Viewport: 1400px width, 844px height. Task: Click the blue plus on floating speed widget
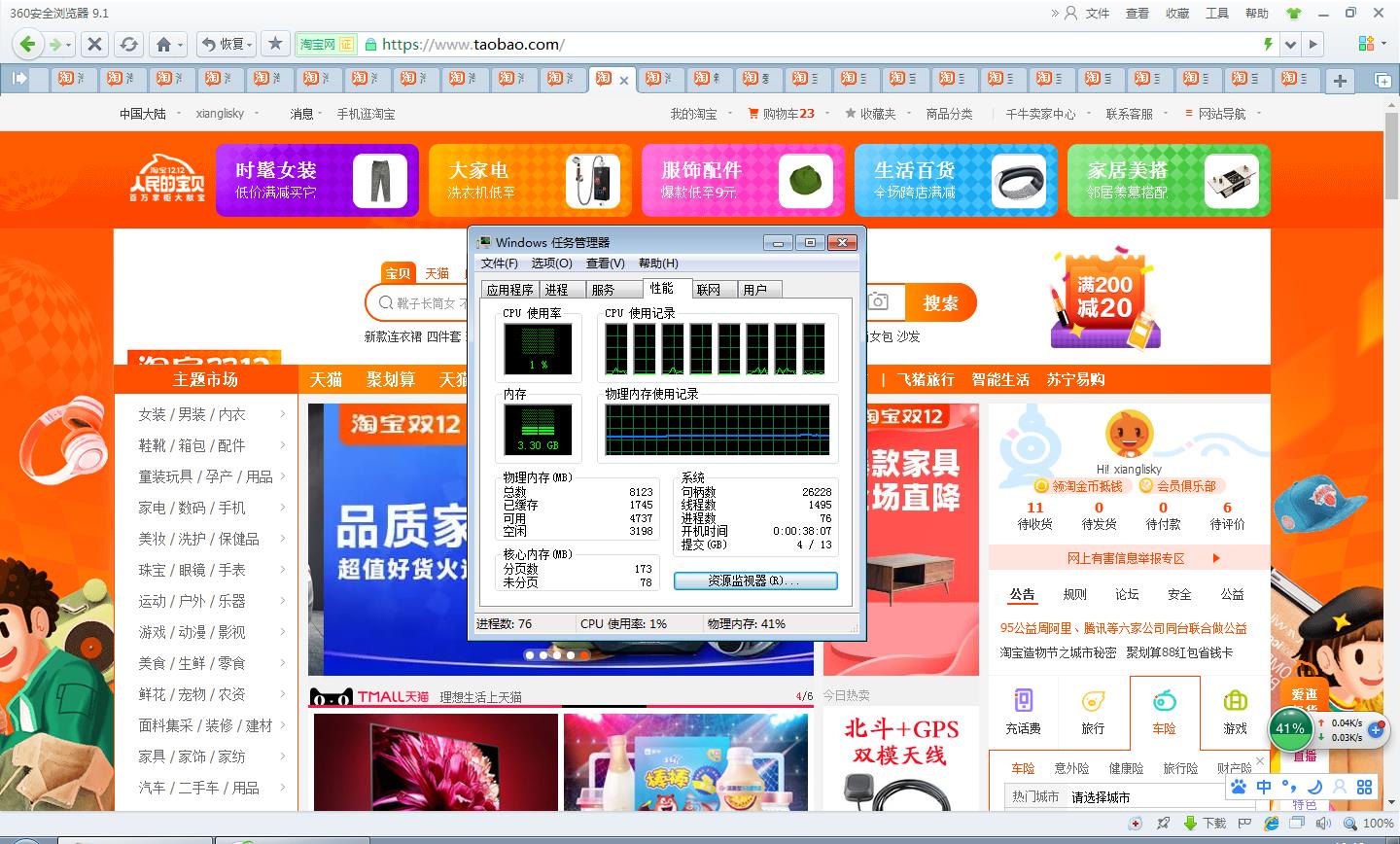(1376, 728)
